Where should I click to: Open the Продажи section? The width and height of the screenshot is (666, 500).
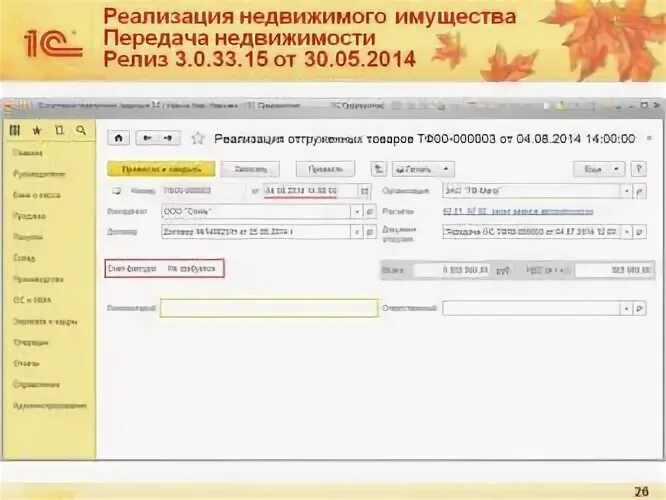click(x=29, y=216)
